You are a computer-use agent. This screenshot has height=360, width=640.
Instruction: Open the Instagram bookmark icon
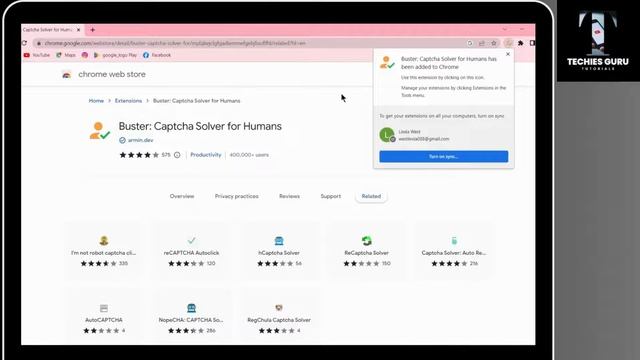click(84, 55)
